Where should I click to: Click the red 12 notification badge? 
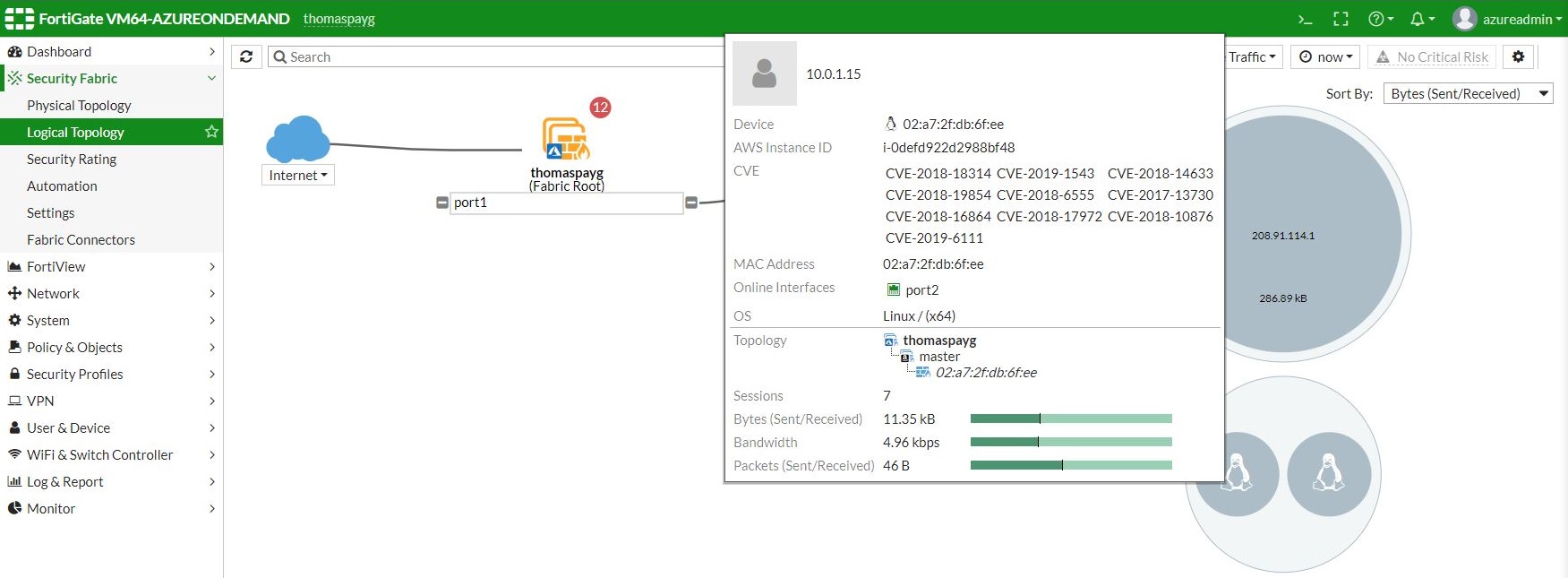pyautogui.click(x=600, y=108)
